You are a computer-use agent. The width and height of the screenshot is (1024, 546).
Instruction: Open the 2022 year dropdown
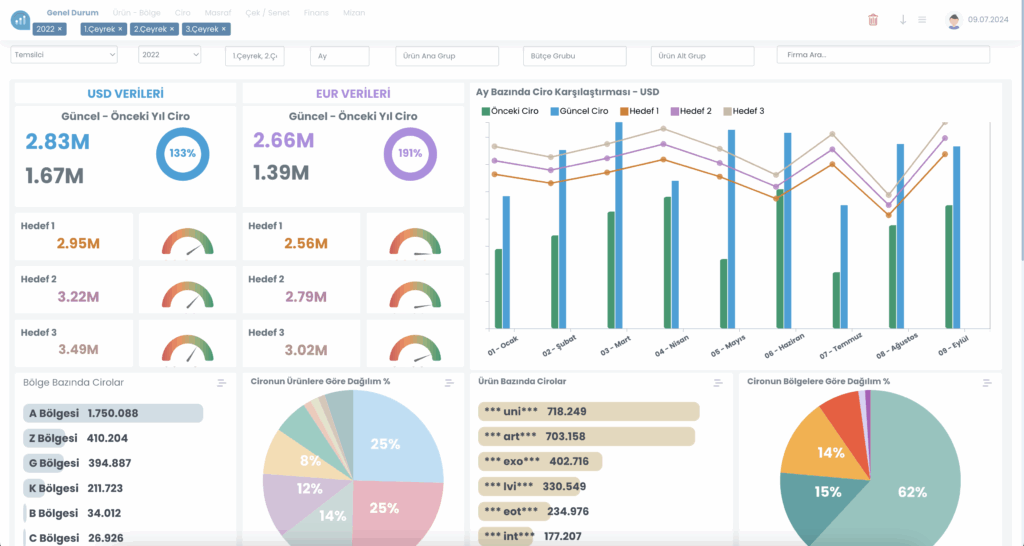point(170,56)
